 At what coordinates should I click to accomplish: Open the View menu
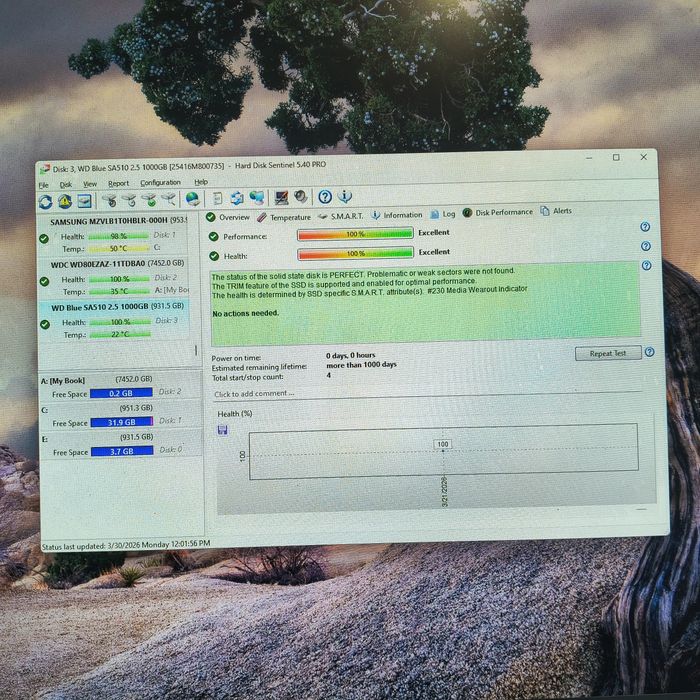pyautogui.click(x=90, y=184)
